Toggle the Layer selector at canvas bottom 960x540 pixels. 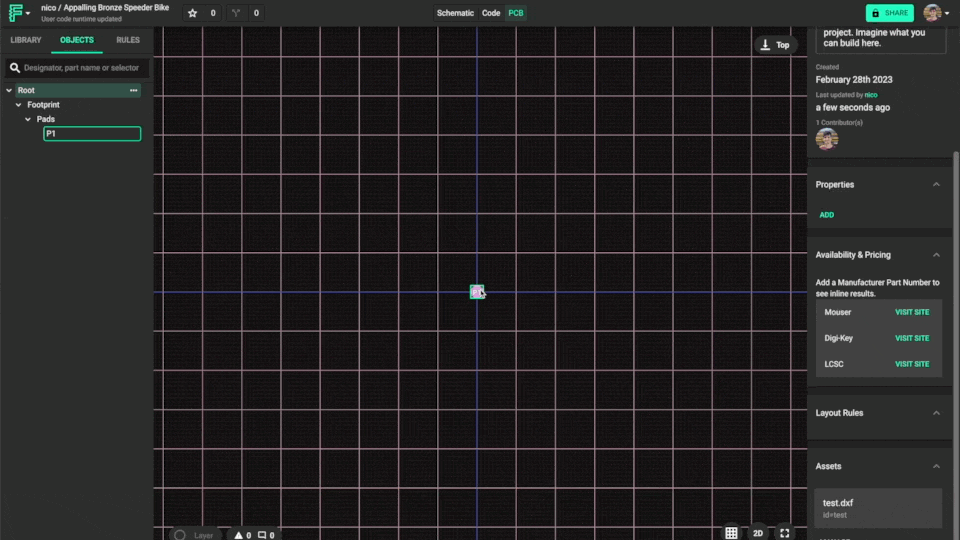point(193,534)
